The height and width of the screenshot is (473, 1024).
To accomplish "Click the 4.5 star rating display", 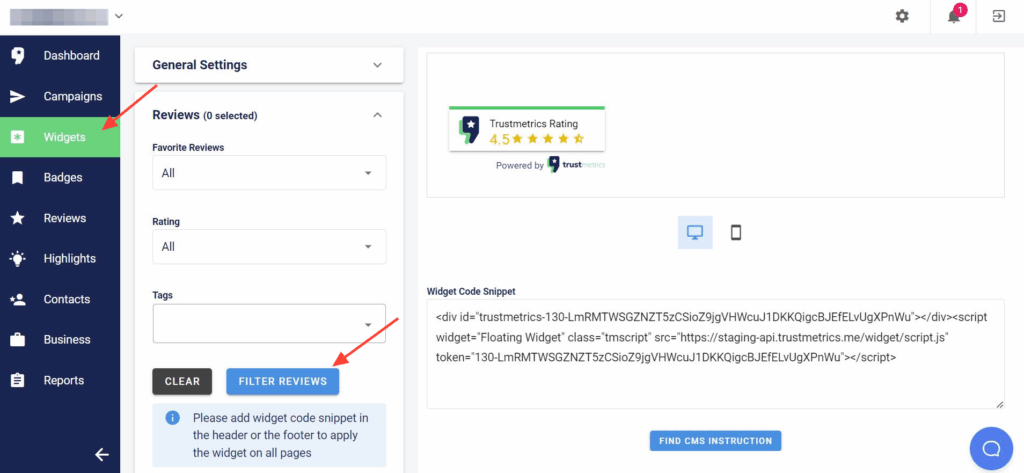I will (537, 139).
